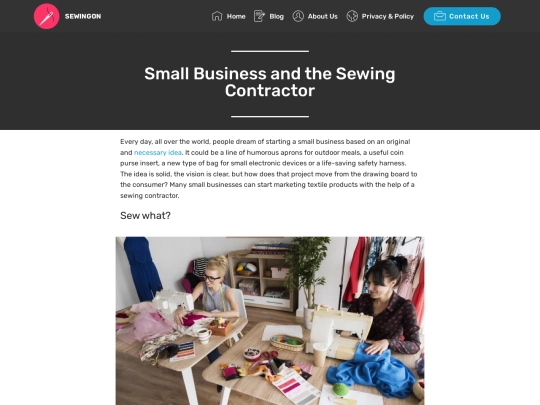Screen dimensions: 540x405
Task: Click the intro paragraph about sewing contractors
Action: (x=269, y=168)
